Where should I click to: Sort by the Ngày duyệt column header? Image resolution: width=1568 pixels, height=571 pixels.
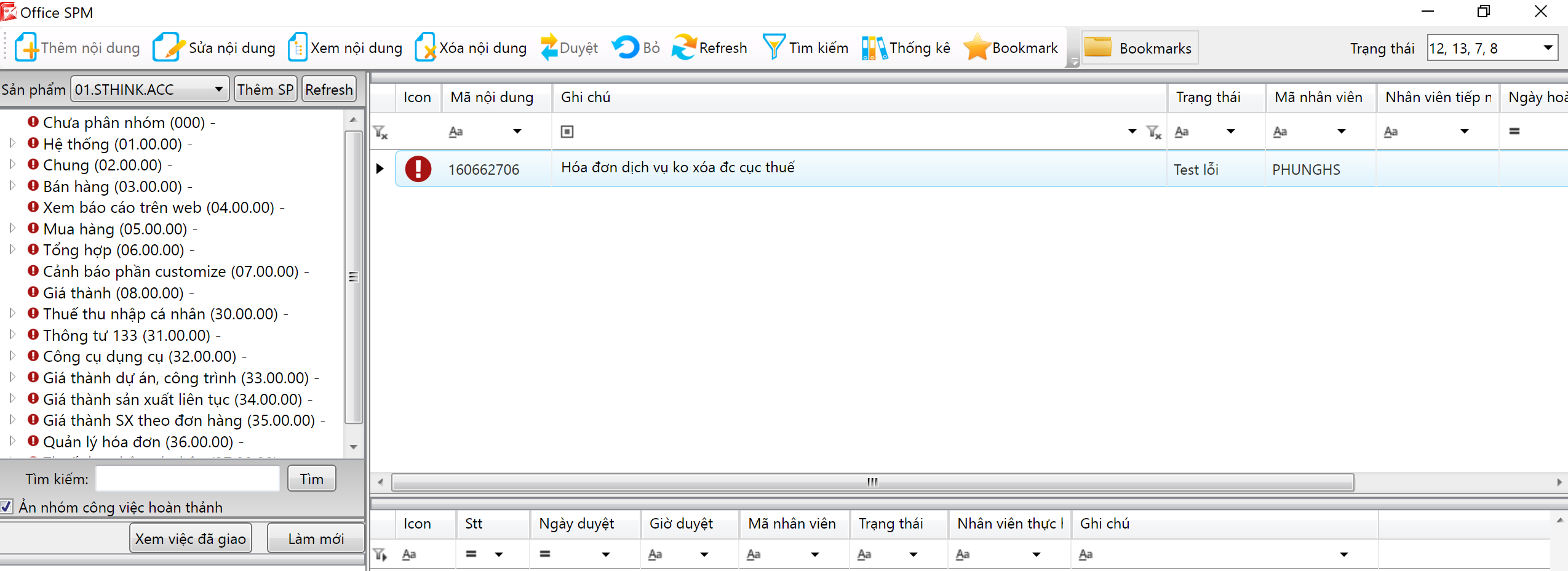coord(585,524)
